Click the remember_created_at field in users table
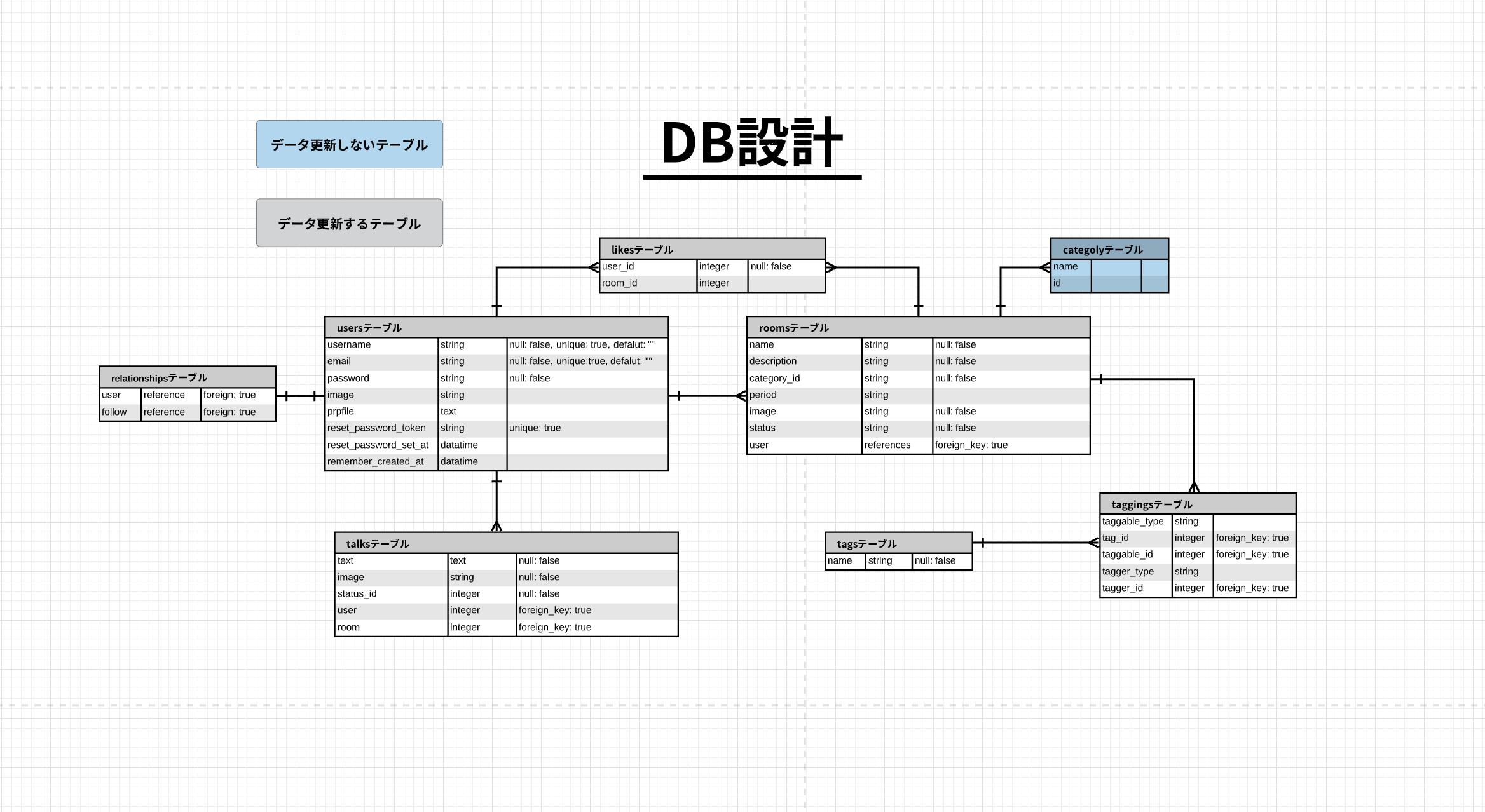The width and height of the screenshot is (1485, 812). (x=375, y=461)
